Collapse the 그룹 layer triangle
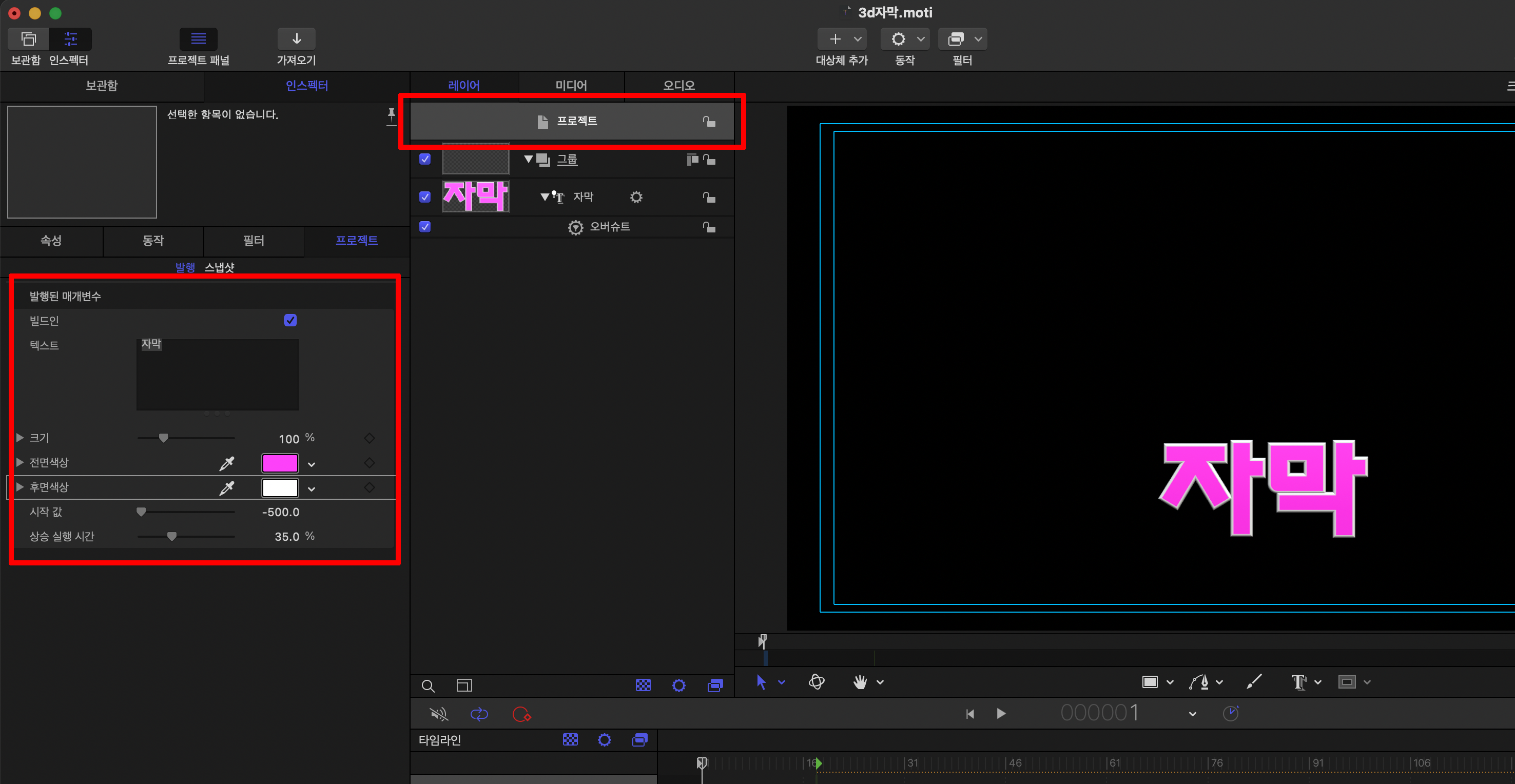The image size is (1515, 784). click(x=528, y=159)
